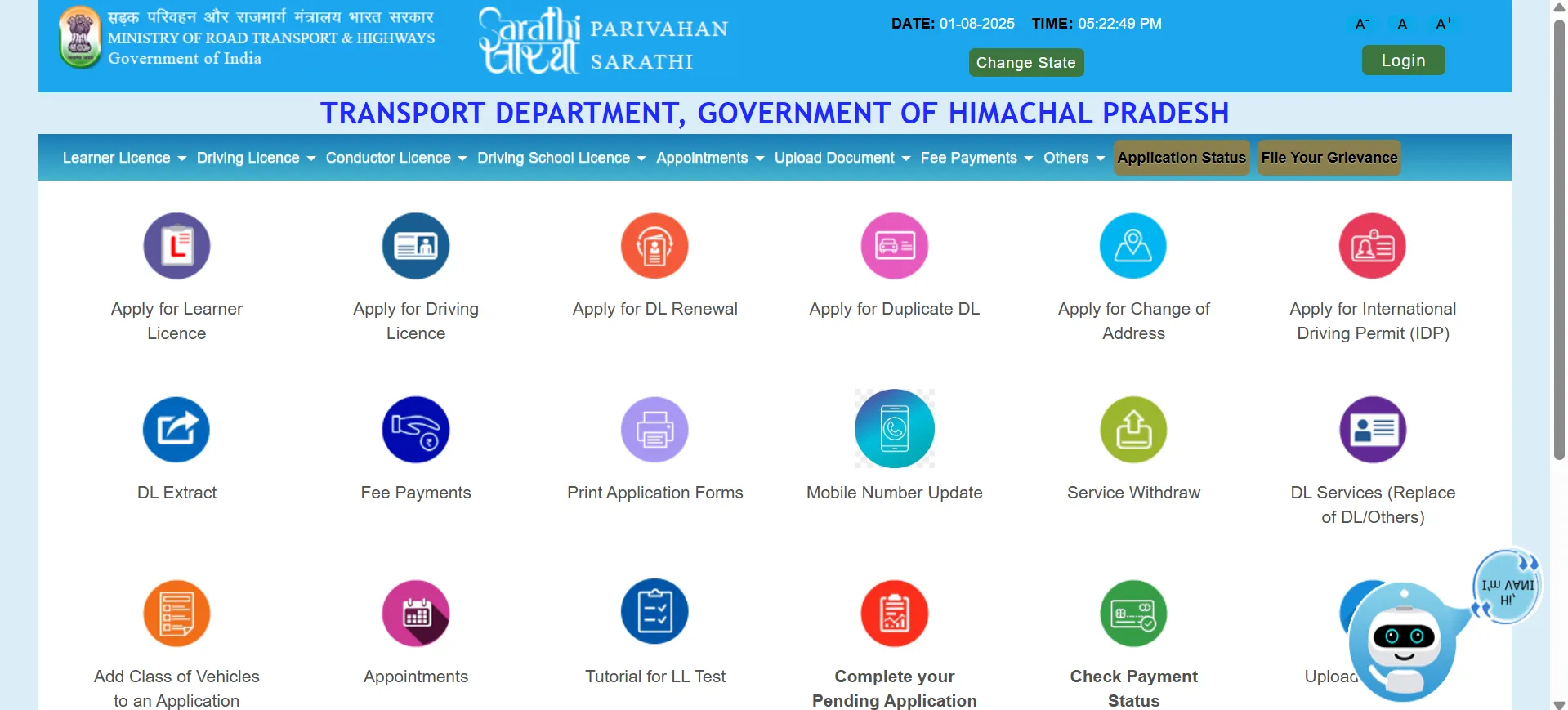Click the Apply for Learner Licence icon
Viewport: 1568px width, 710px height.
(176, 246)
